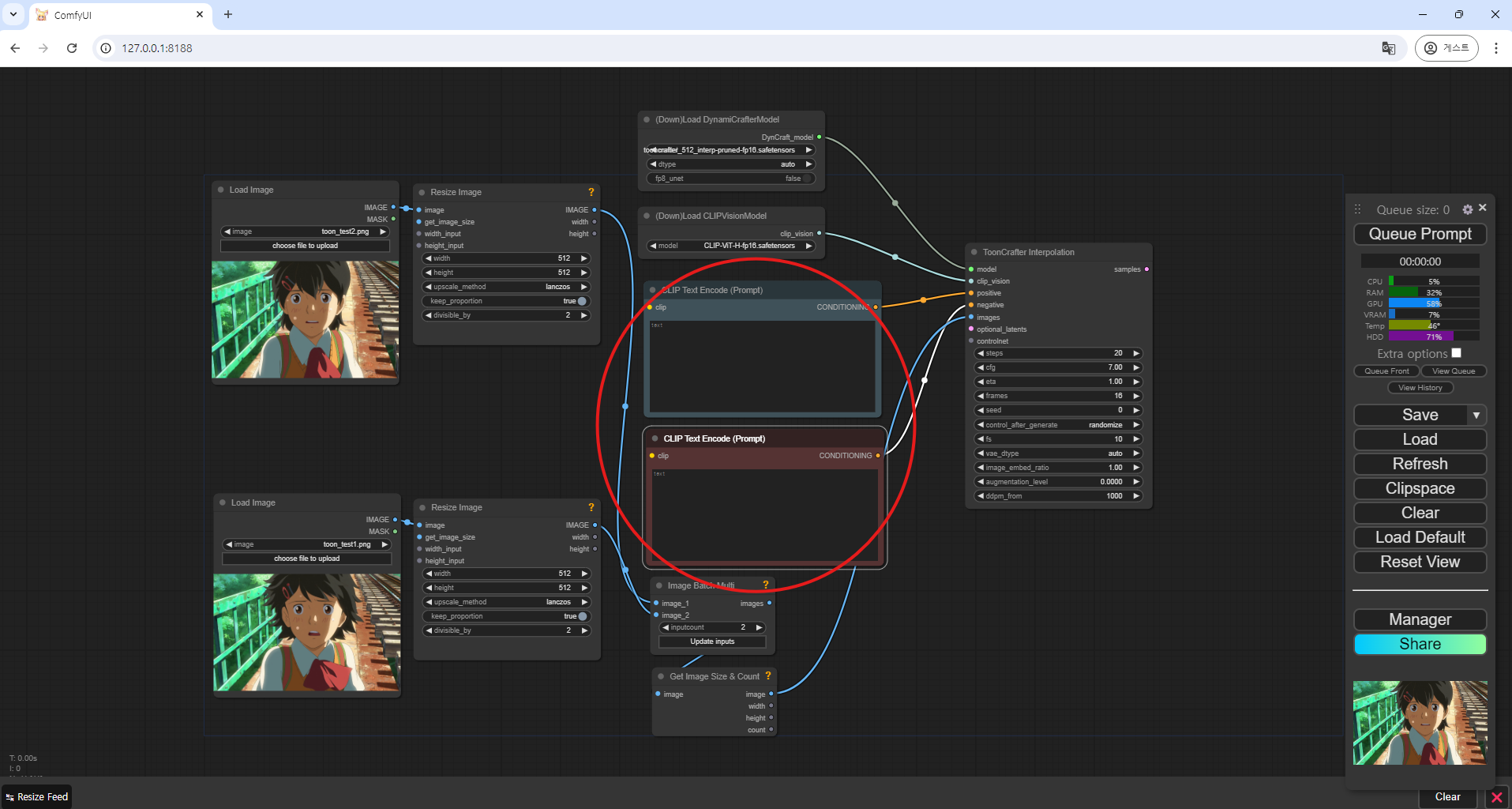Open the View Queue list
This screenshot has height=809, width=1512.
[x=1454, y=371]
